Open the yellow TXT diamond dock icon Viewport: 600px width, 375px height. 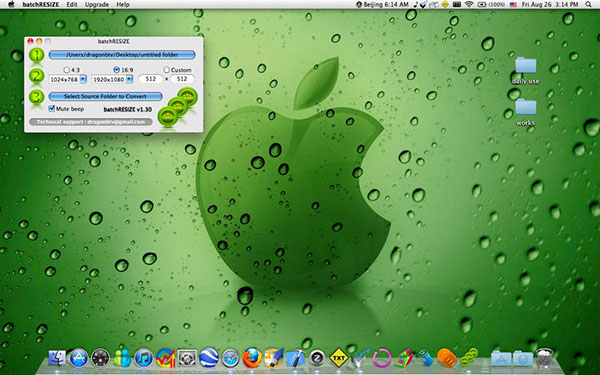tap(339, 358)
